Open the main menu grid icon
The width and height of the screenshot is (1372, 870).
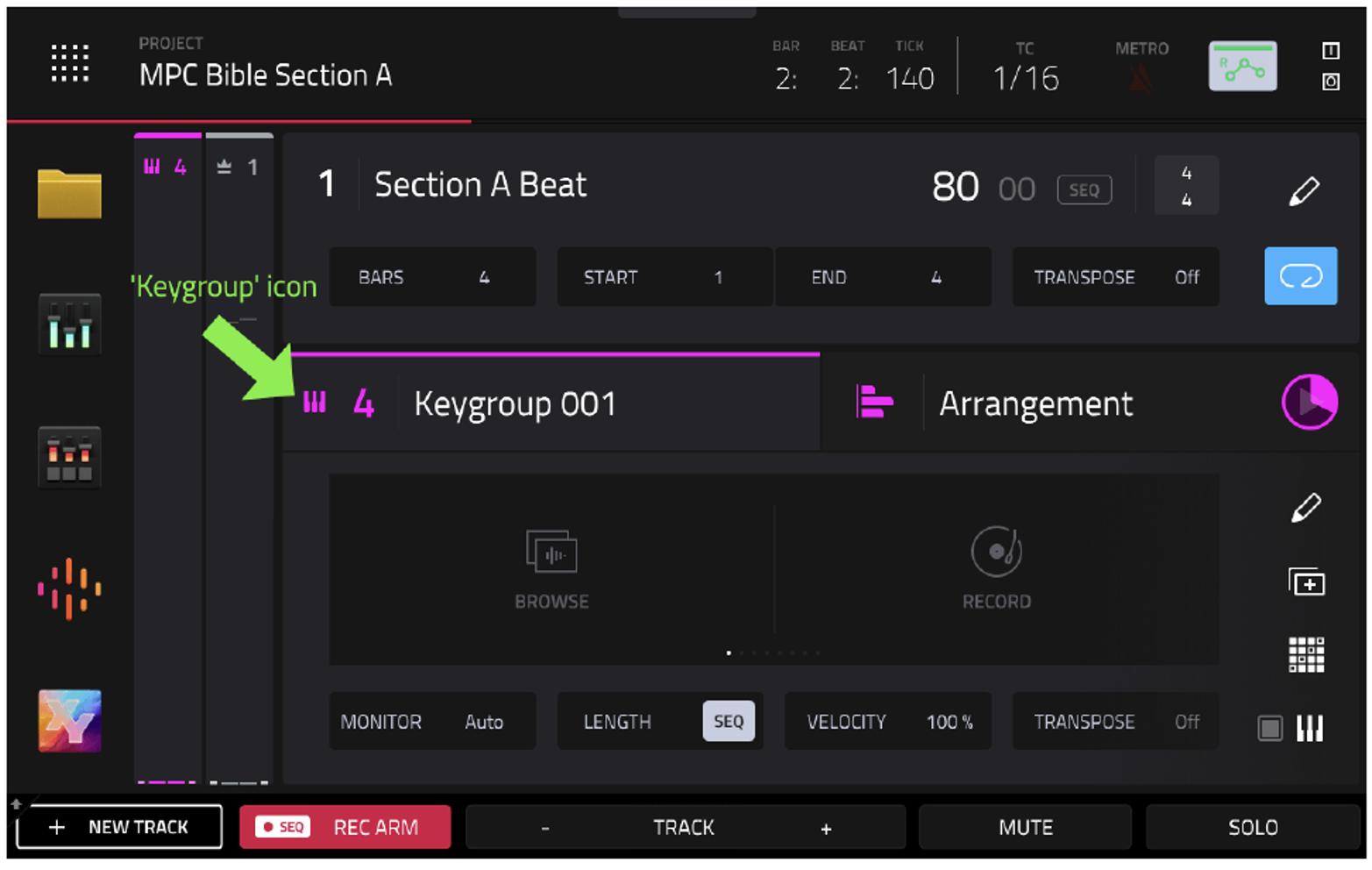coord(70,63)
